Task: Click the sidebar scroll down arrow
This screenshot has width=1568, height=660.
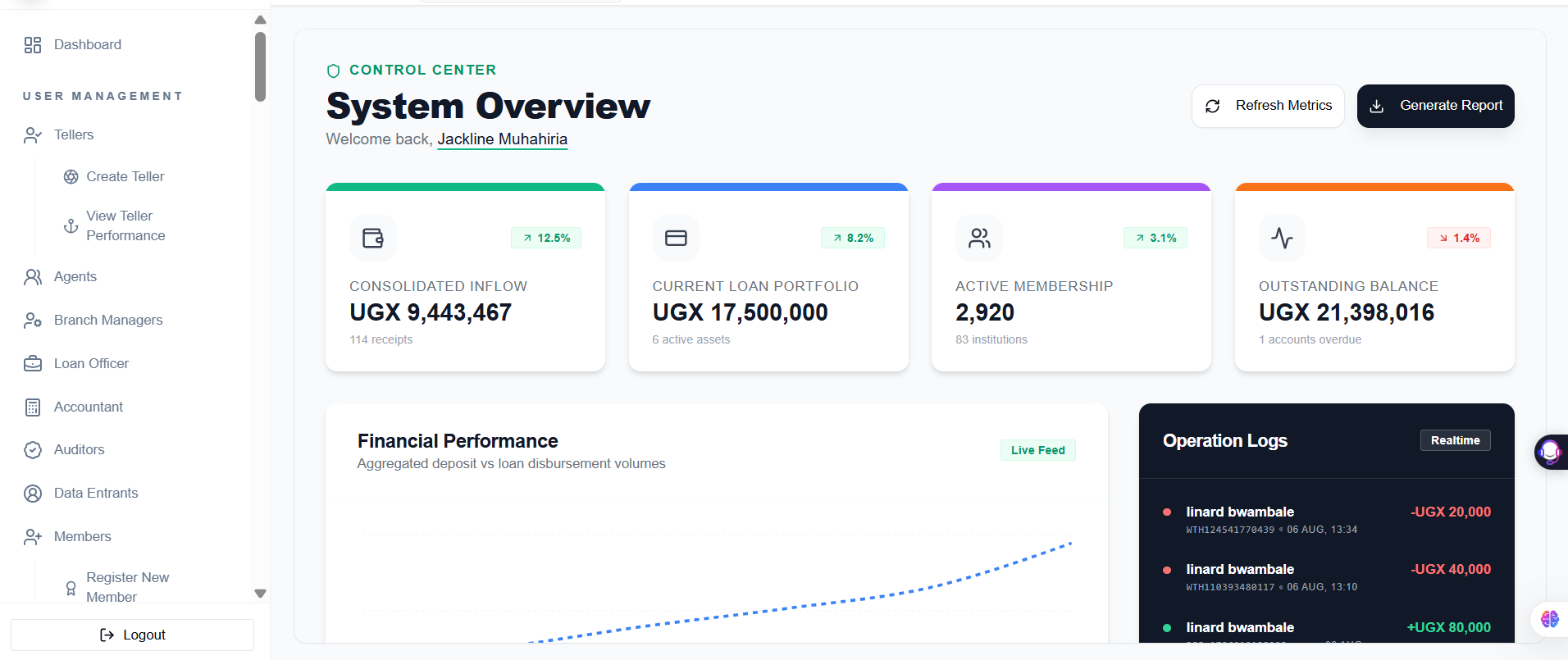Action: pos(260,594)
